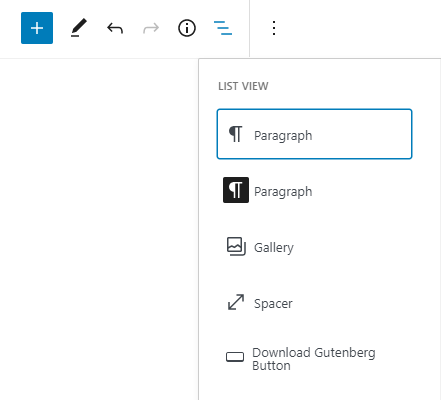Viewport: 441px width, 400px height.
Task: Open the block inserter plus button
Action: click(x=37, y=28)
